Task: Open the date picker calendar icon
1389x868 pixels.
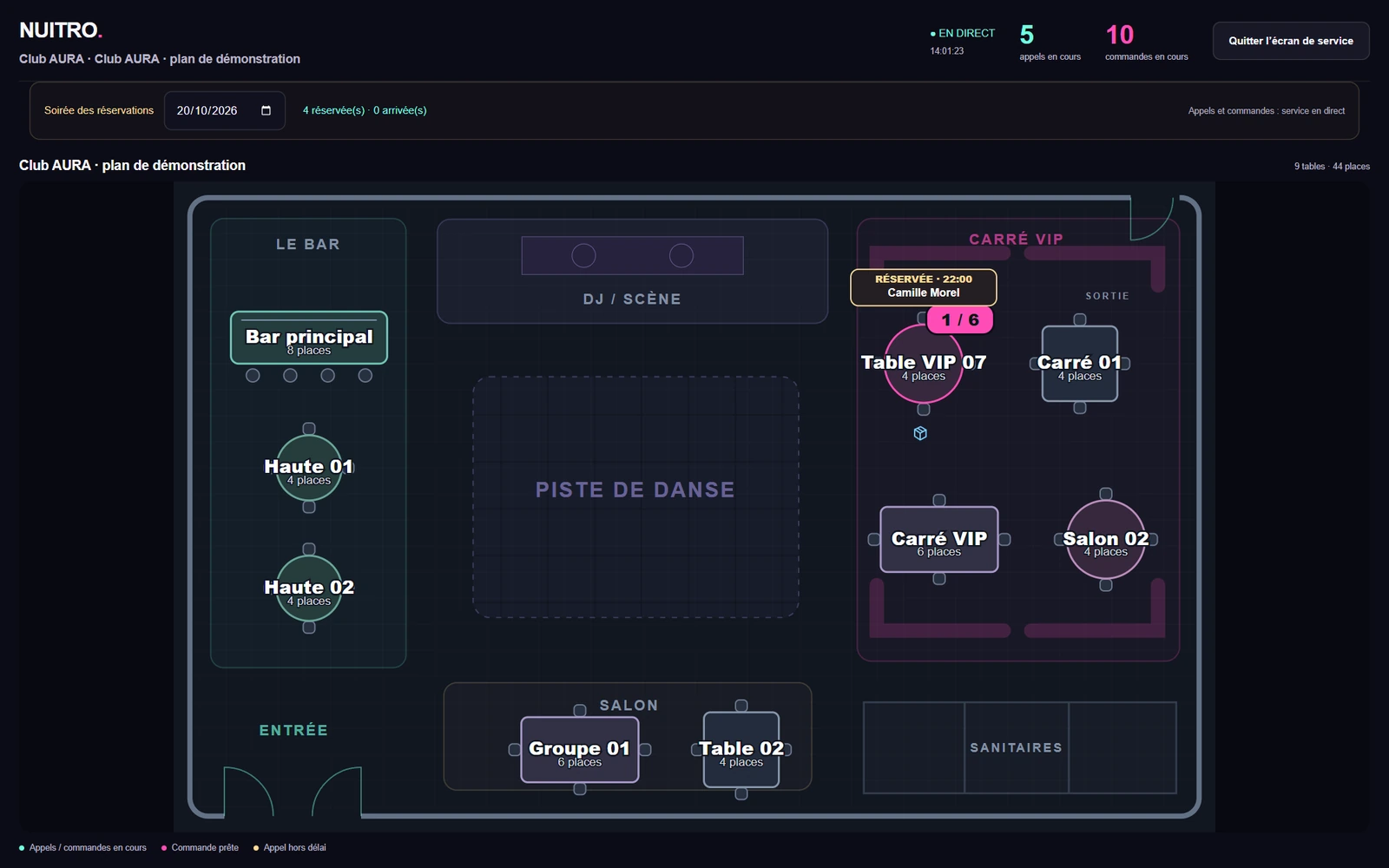Action: [266, 110]
